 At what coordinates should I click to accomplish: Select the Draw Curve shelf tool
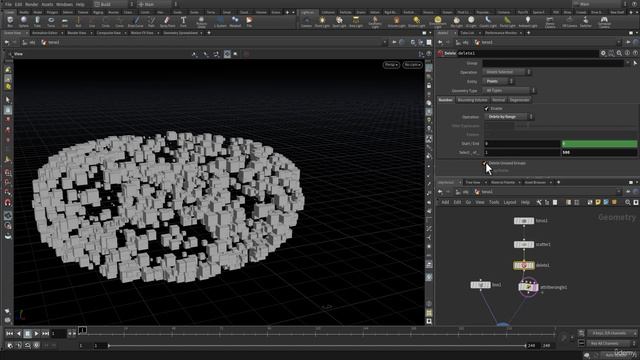[x=136, y=22]
